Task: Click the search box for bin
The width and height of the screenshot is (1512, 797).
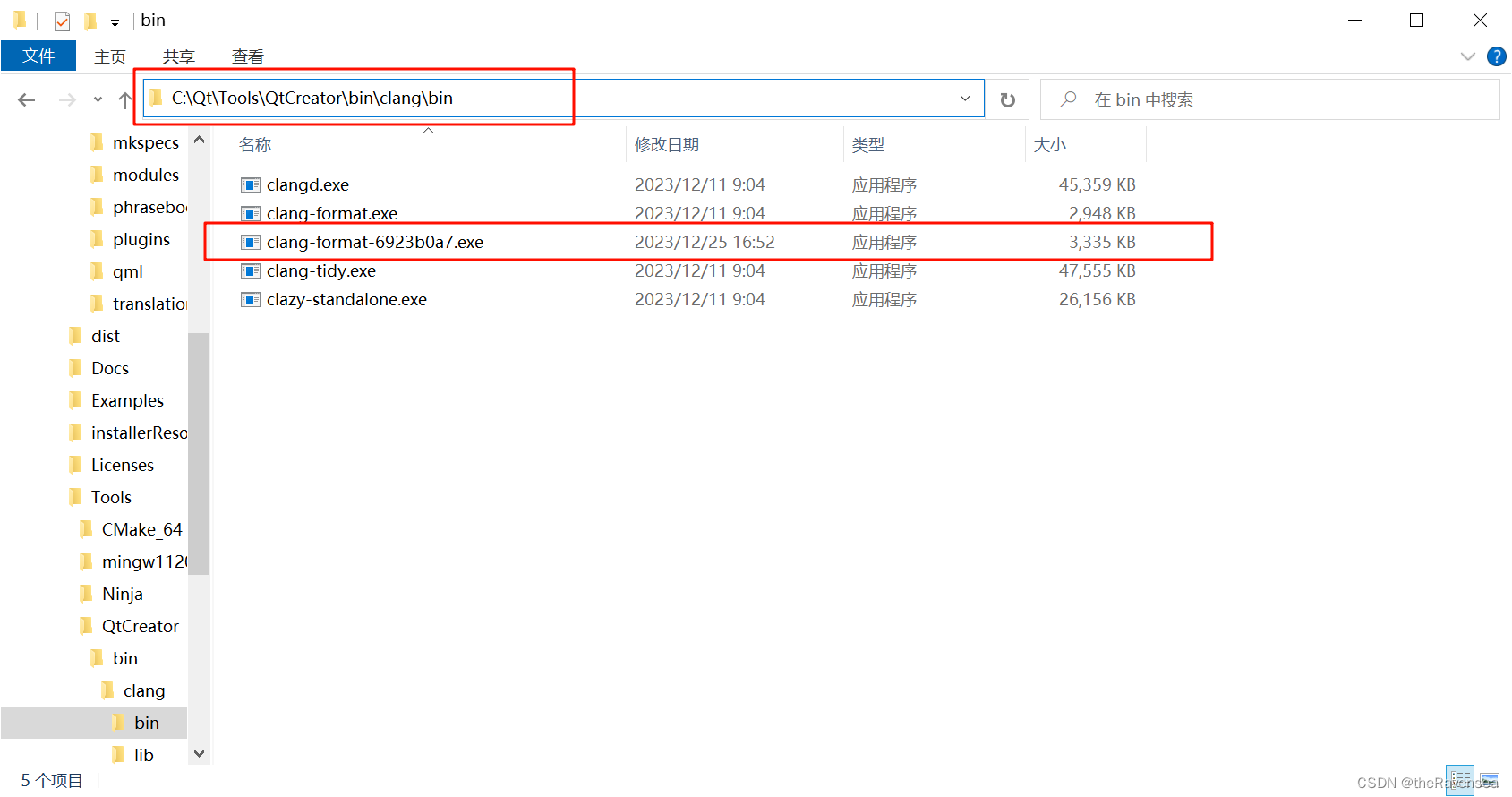Action: (x=1269, y=99)
